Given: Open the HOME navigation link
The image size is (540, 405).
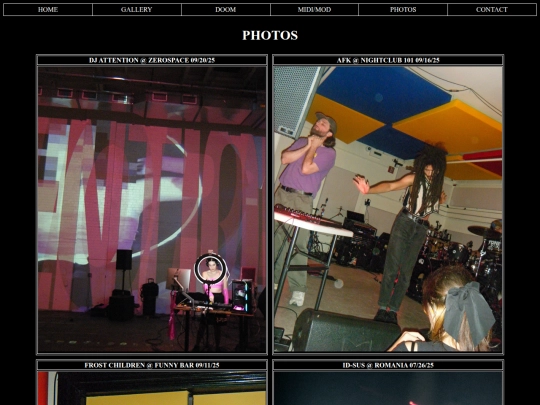Looking at the screenshot, I should click(x=48, y=10).
